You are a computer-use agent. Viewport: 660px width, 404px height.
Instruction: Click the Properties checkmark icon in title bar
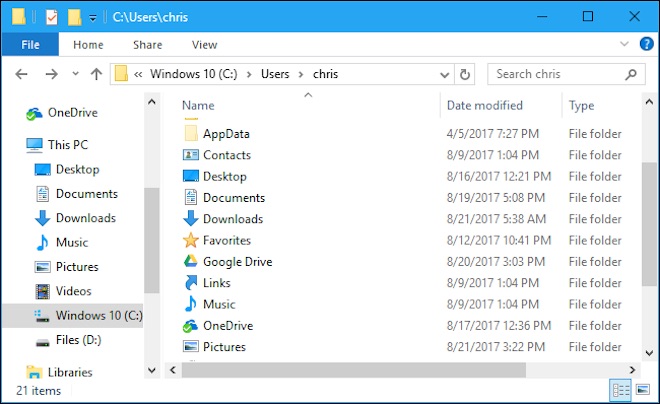click(x=52, y=17)
